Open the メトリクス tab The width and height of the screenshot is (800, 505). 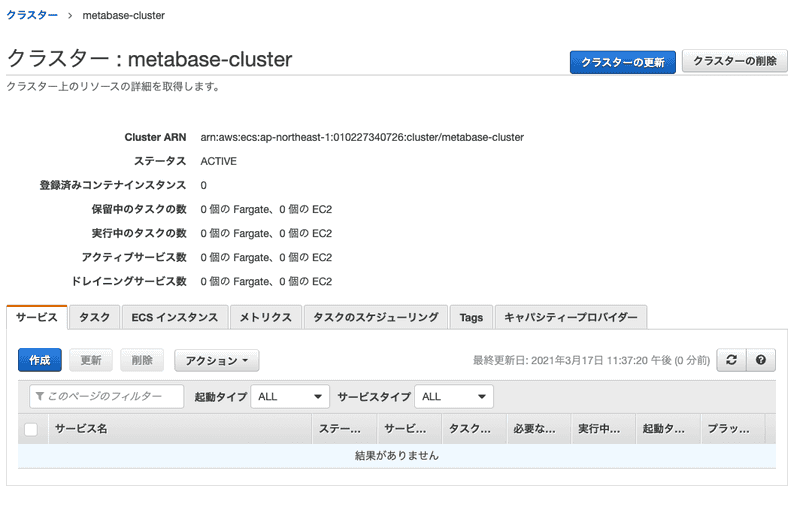[266, 317]
